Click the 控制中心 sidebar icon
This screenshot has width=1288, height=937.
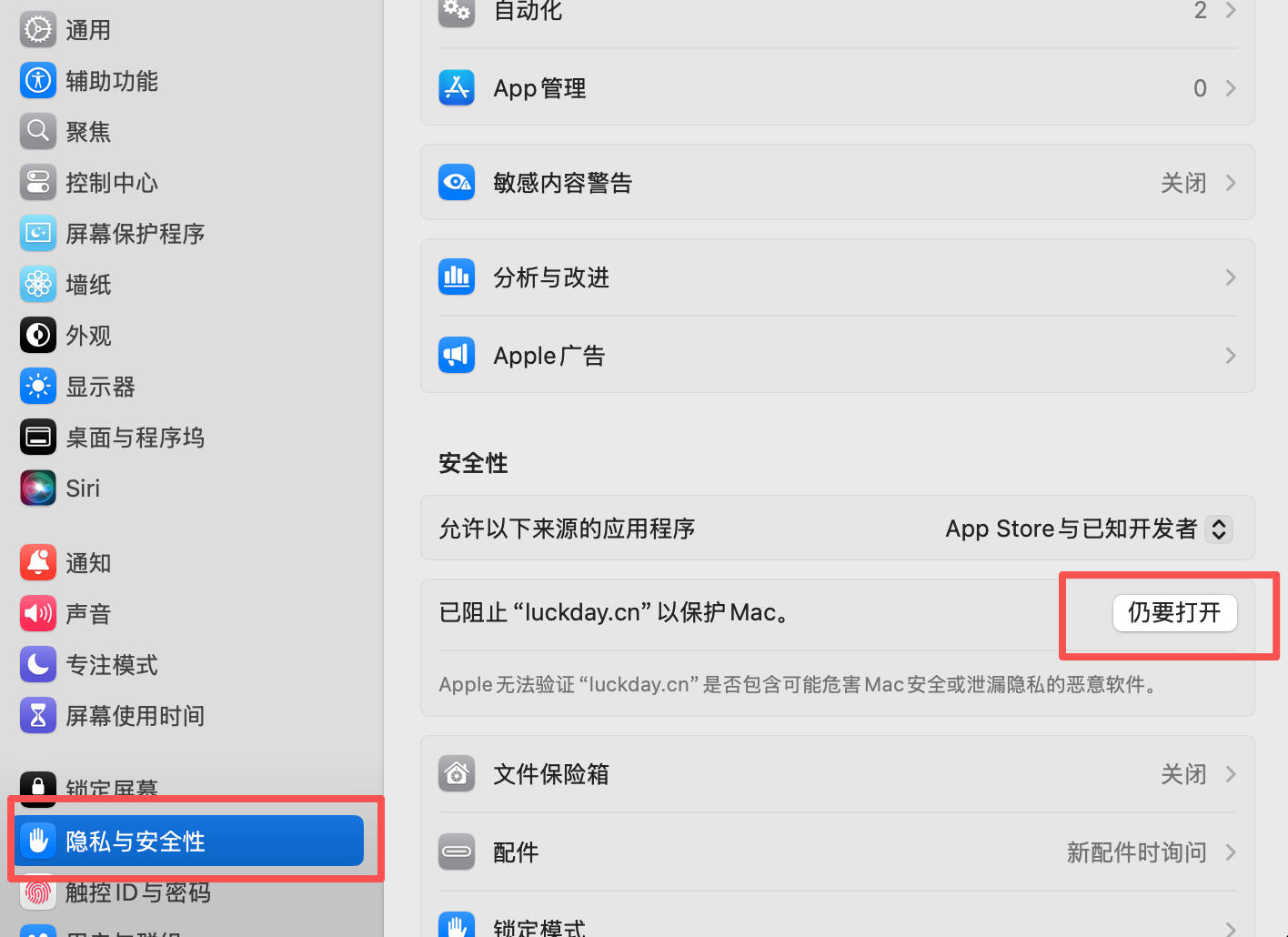click(38, 183)
